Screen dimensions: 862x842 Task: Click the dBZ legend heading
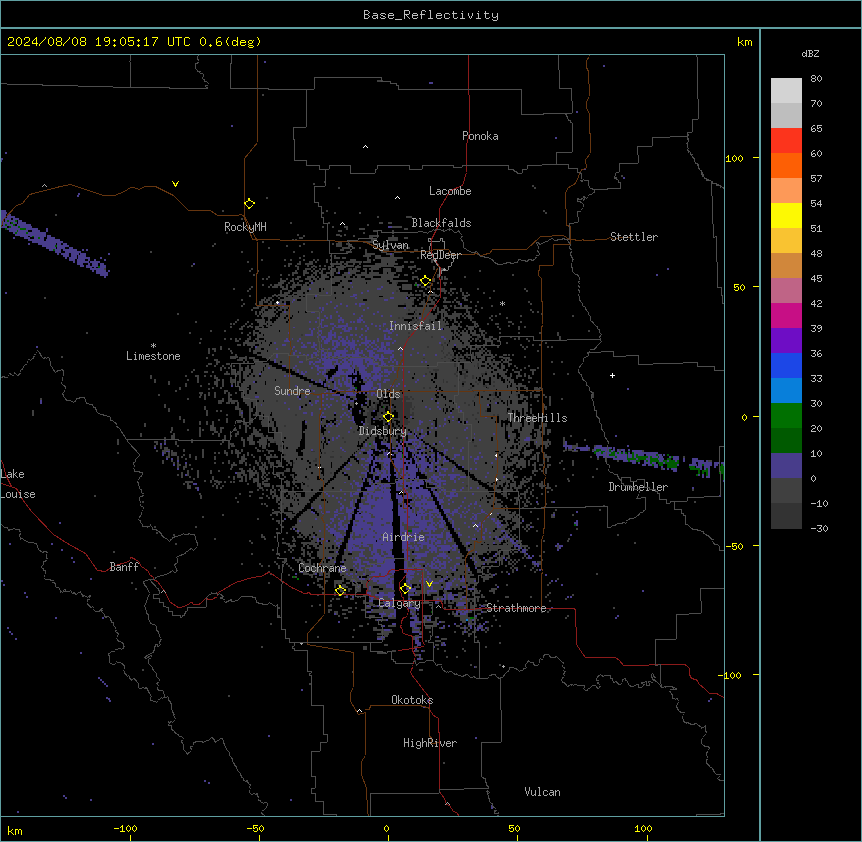(x=810, y=53)
